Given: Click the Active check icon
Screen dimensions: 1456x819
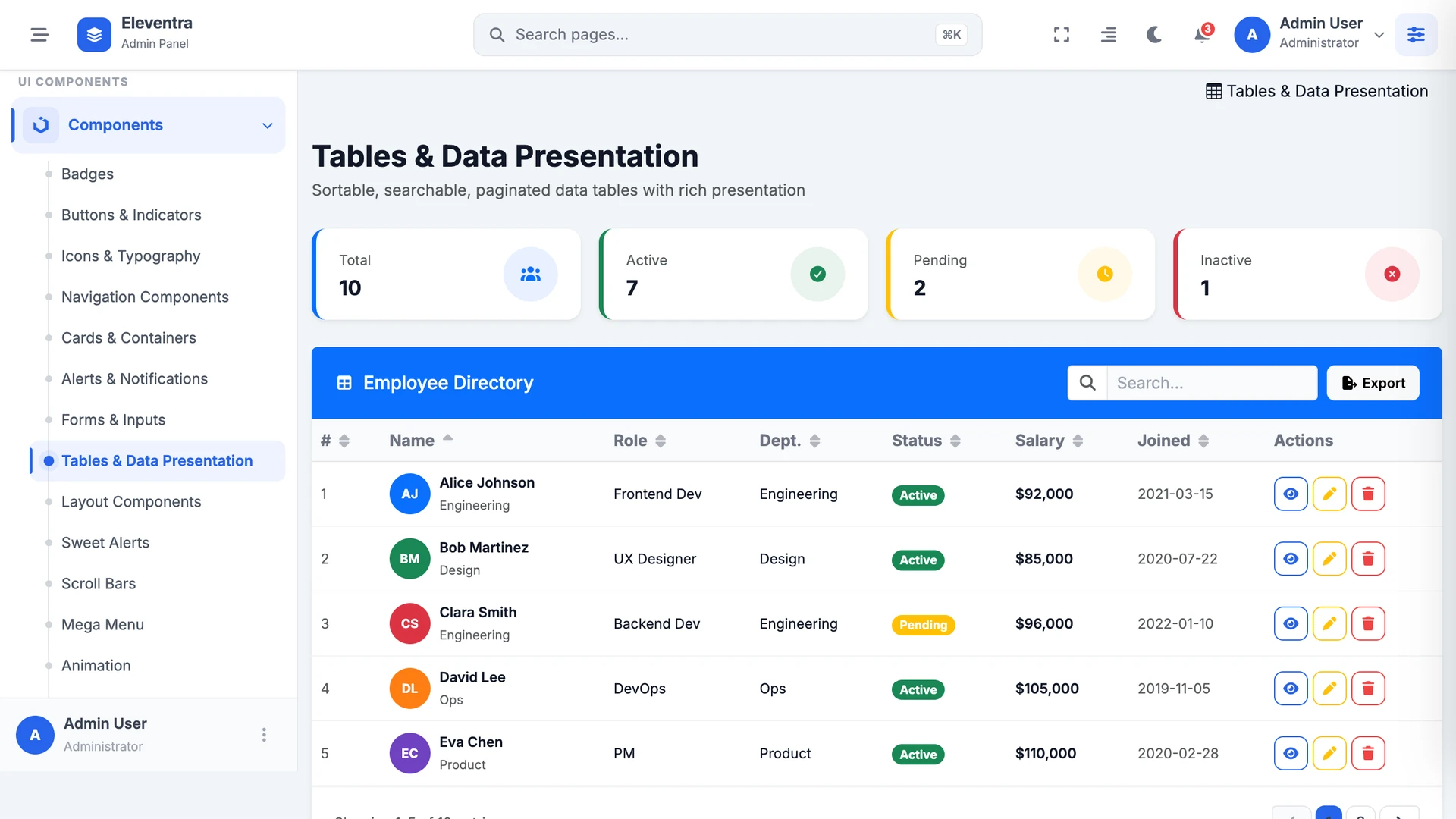Looking at the screenshot, I should point(817,274).
